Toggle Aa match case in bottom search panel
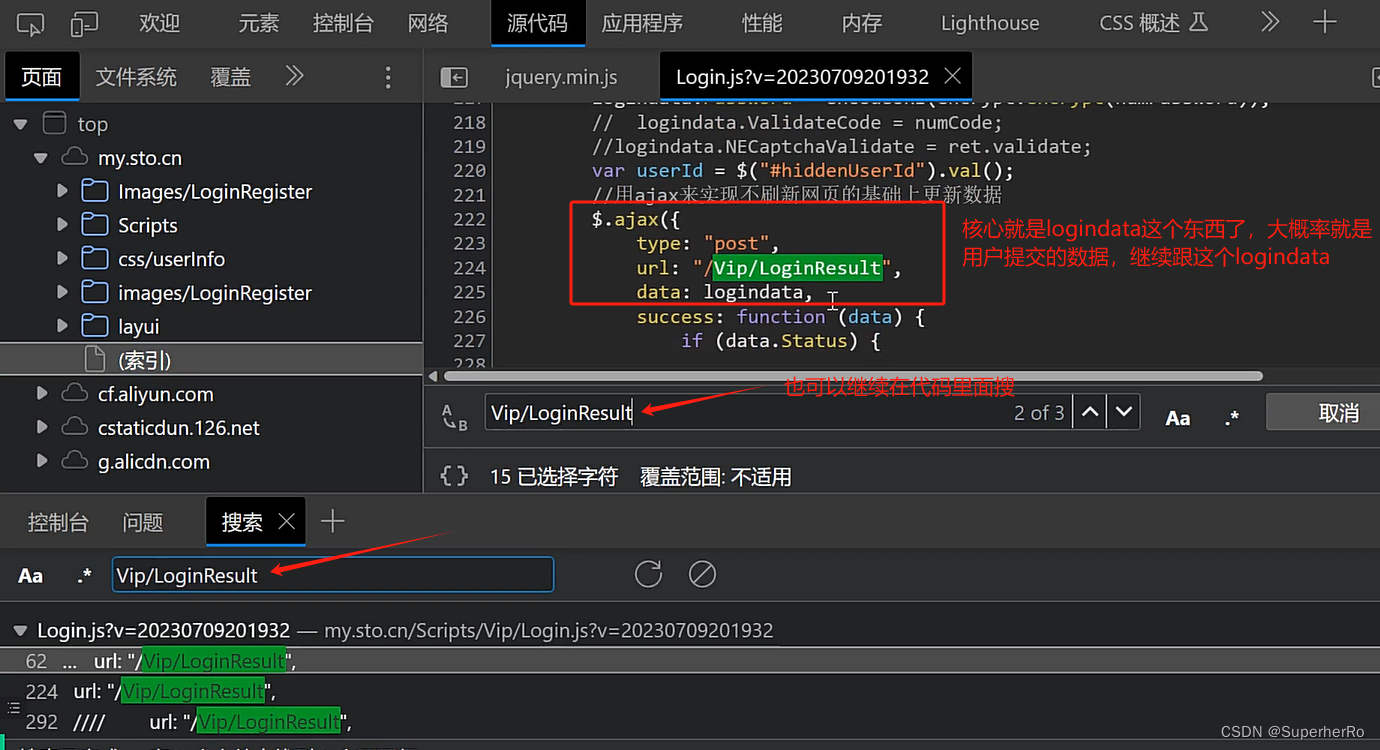Image resolution: width=1380 pixels, height=750 pixels. pos(30,574)
